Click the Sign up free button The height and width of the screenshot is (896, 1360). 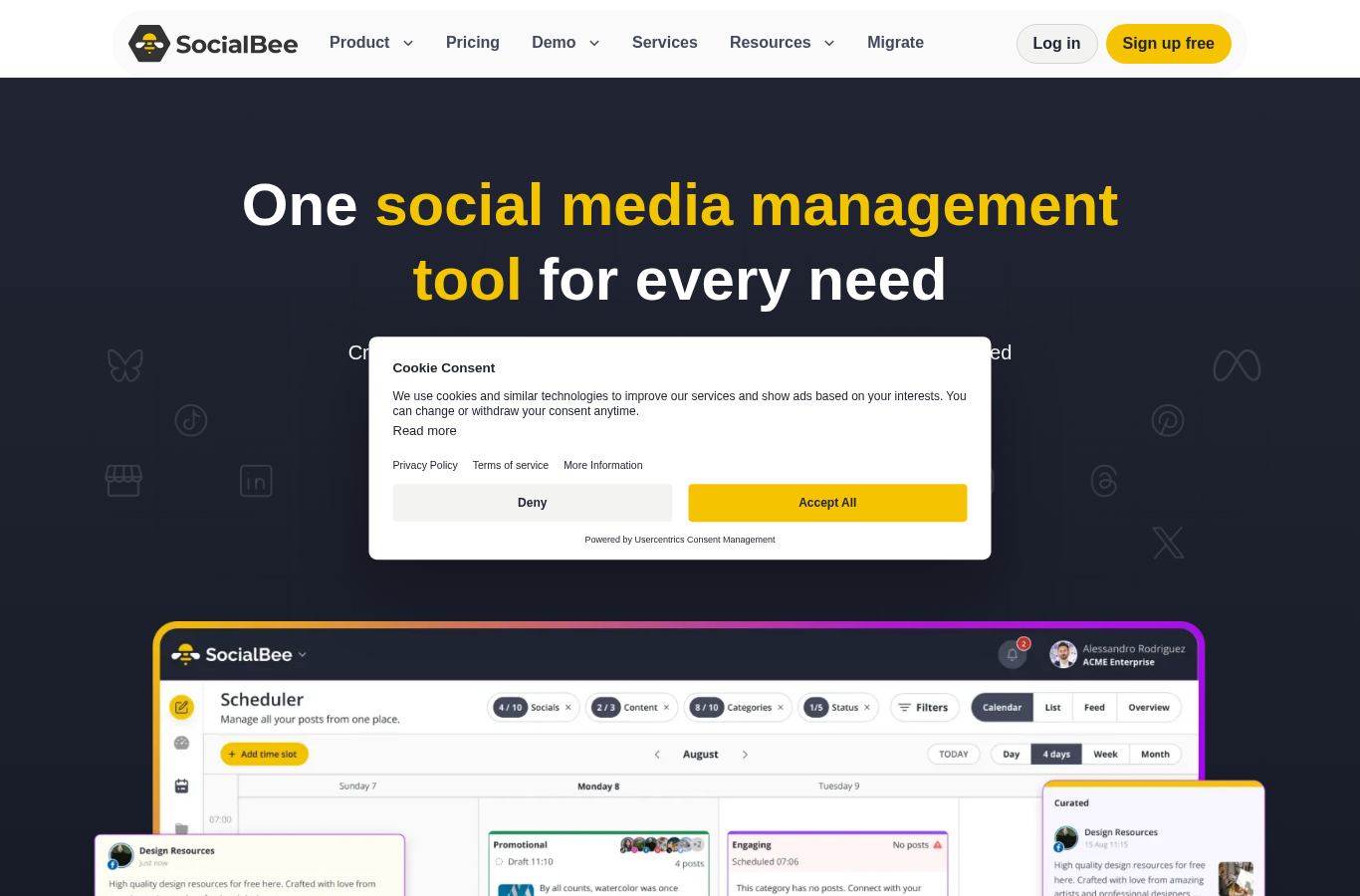(x=1168, y=44)
